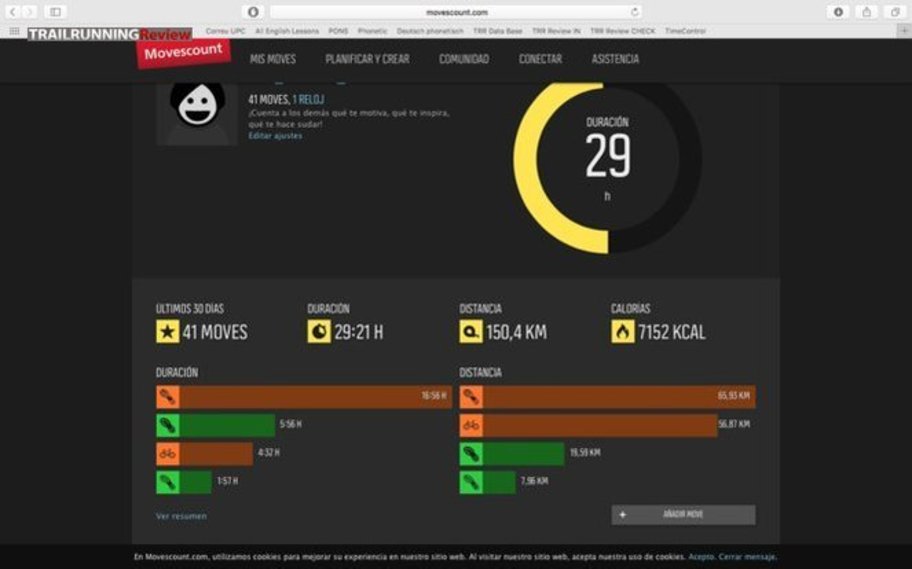Accept cookies with the Acepto link
The width and height of the screenshot is (912, 569).
(x=701, y=557)
